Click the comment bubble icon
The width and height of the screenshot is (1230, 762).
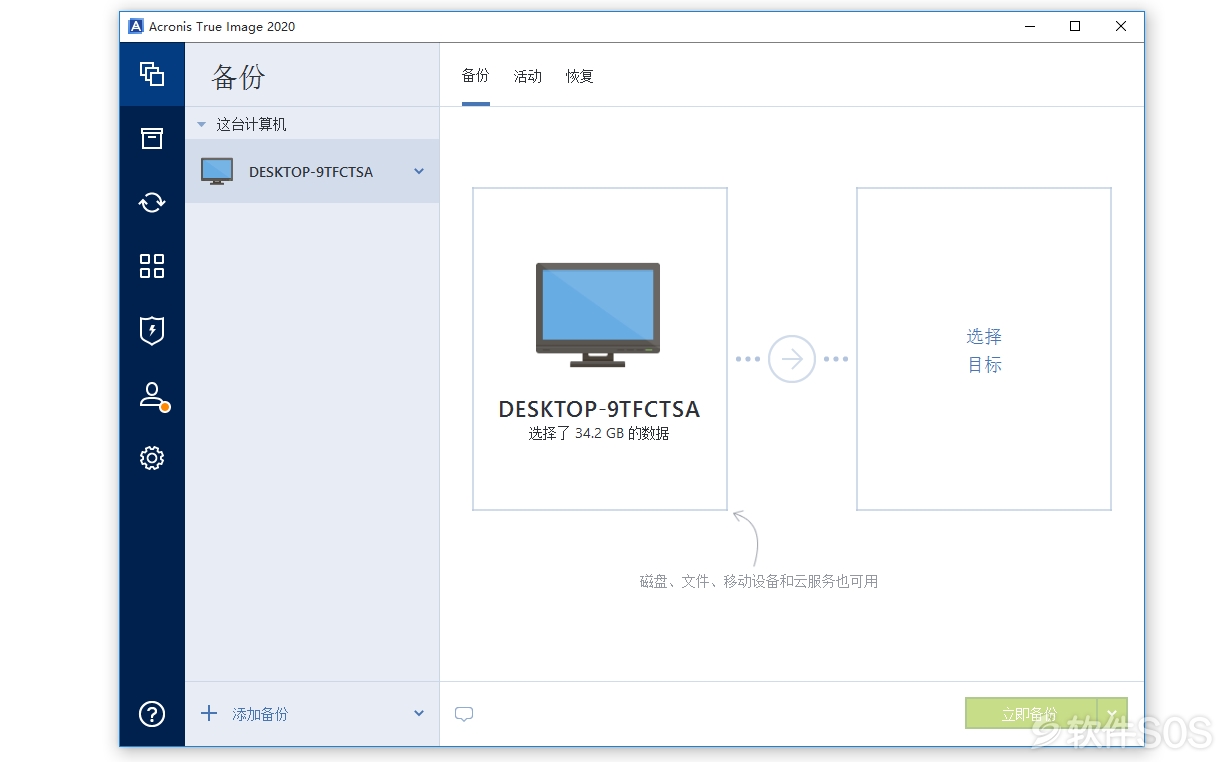(x=464, y=714)
